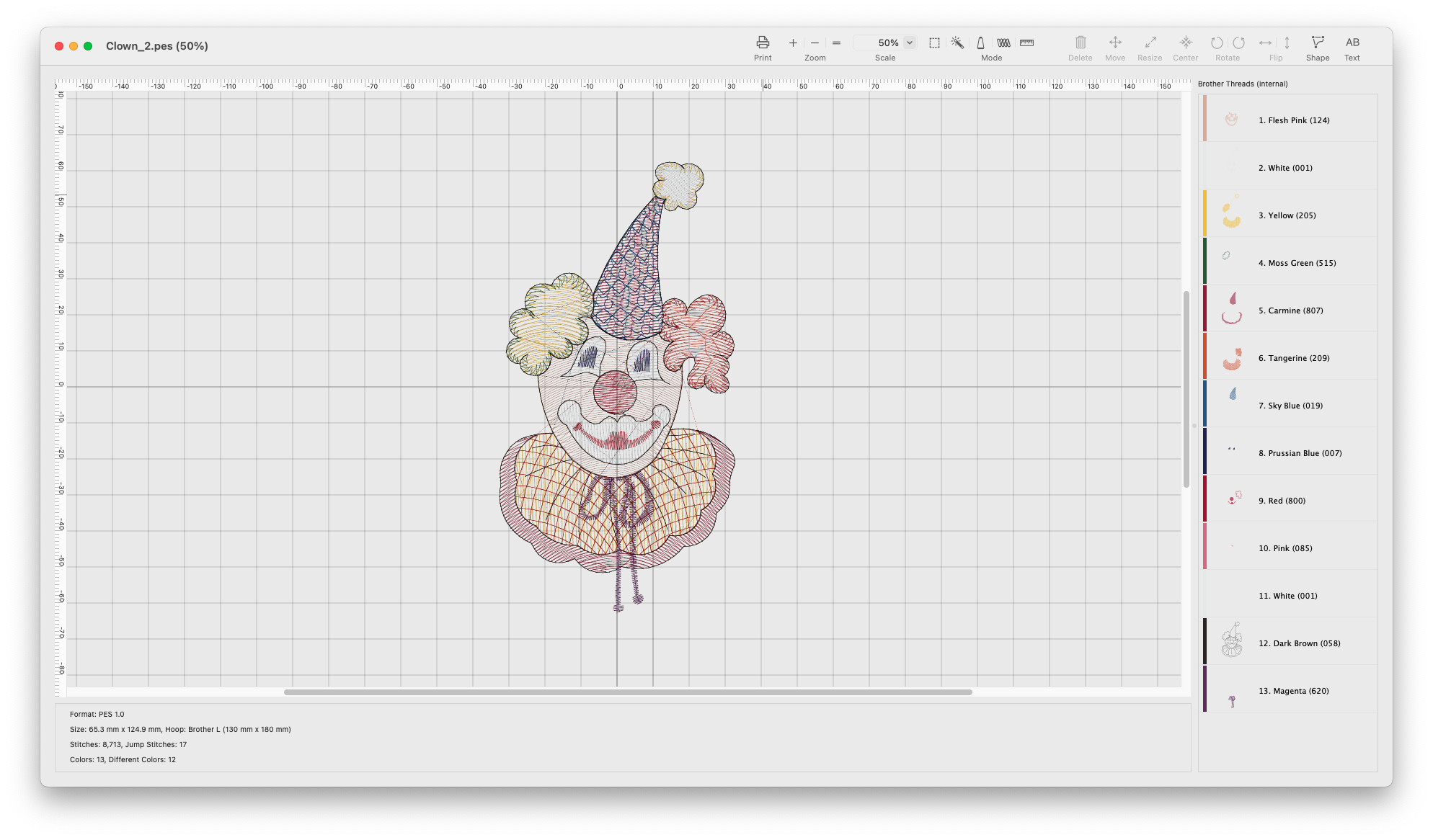Zoom in with the plus button

click(793, 43)
